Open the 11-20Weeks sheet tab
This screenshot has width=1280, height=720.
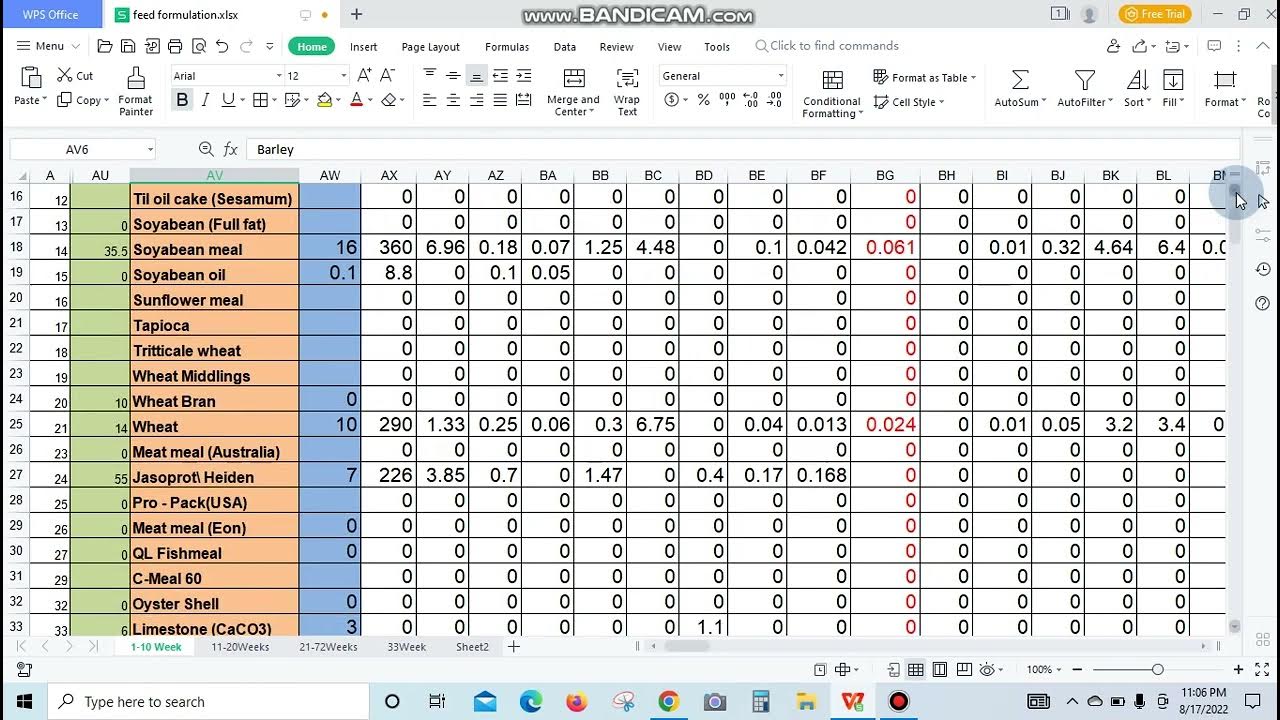(x=241, y=647)
